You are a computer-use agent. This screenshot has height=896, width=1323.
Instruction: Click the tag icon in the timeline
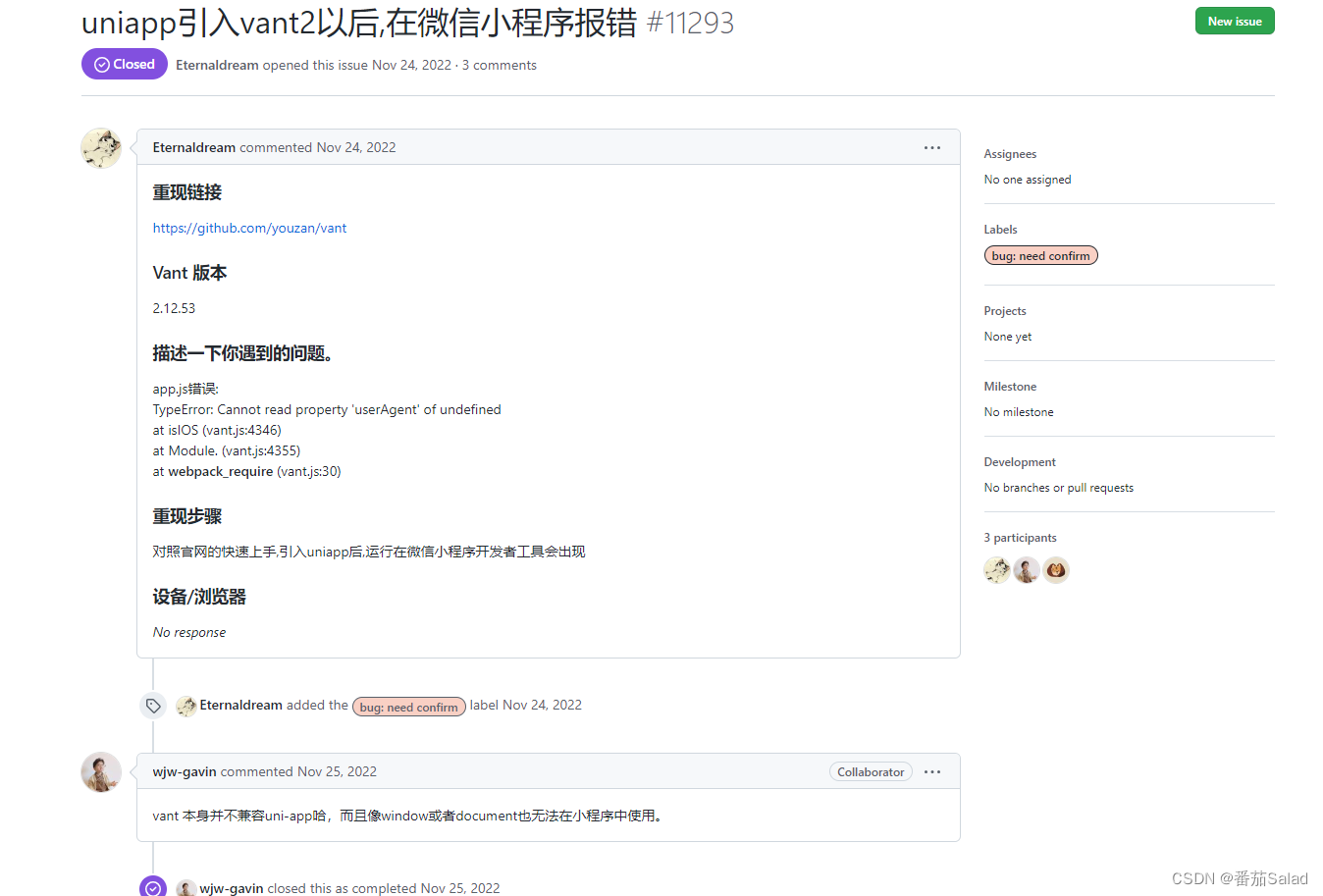[153, 706]
